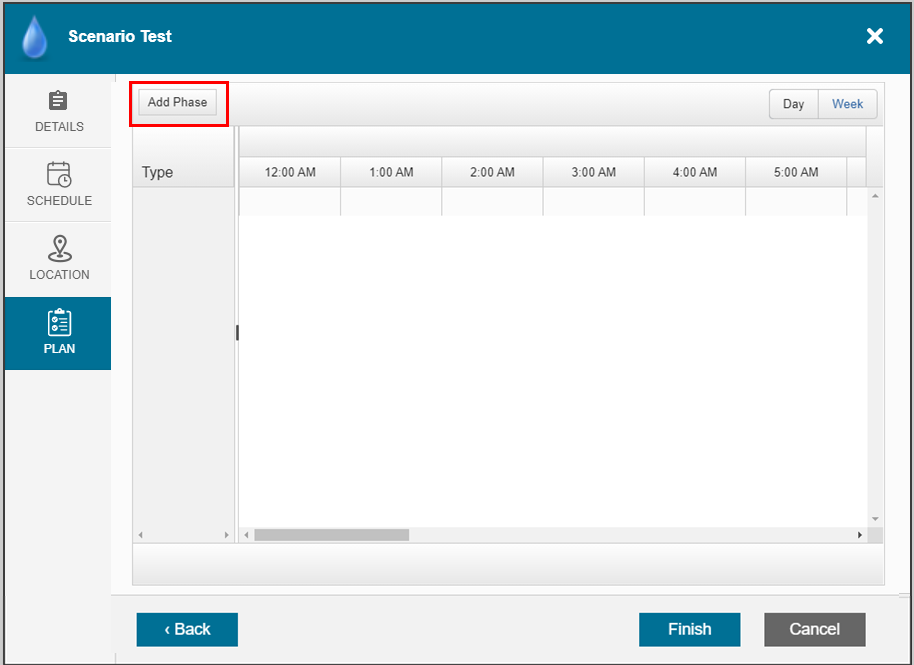Collapse the Type panel using splitter handle
The image size is (914, 665).
point(237,333)
